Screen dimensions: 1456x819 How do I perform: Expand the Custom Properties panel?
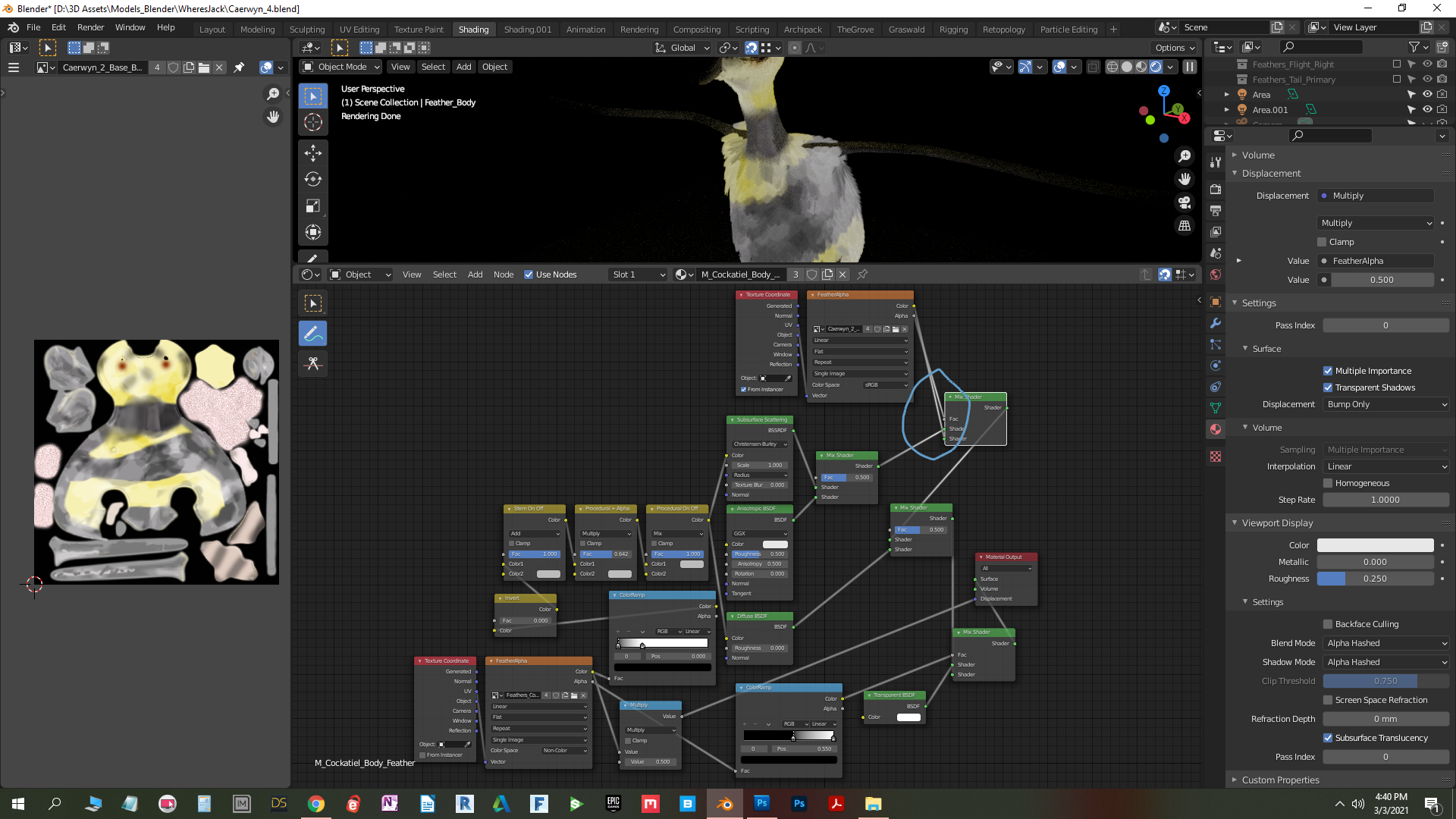coord(1280,780)
